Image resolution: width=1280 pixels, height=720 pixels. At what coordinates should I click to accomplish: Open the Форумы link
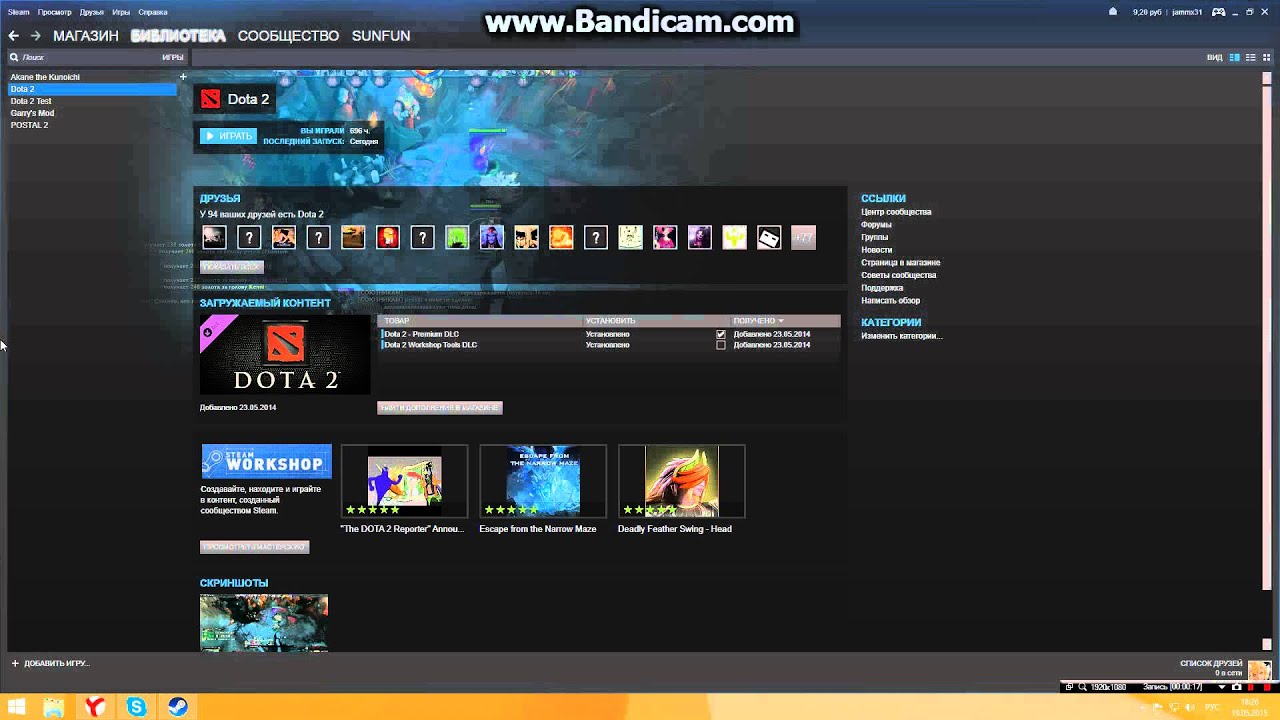(876, 225)
